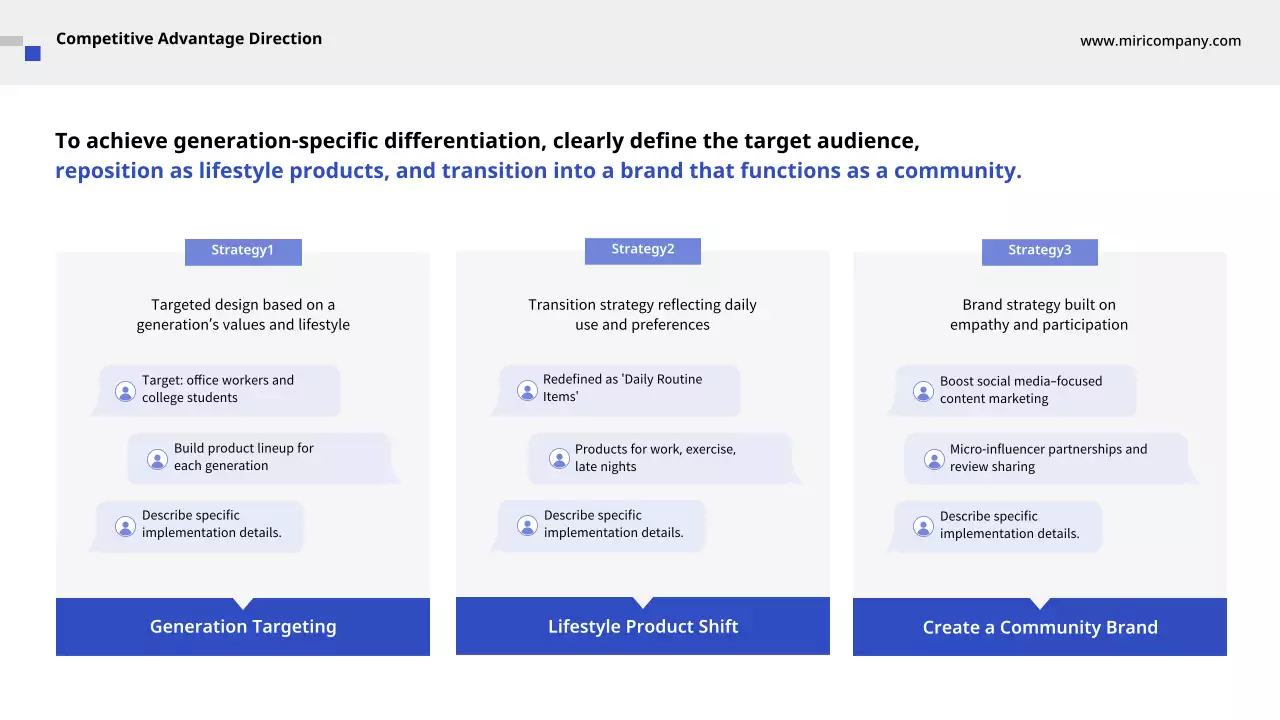The height and width of the screenshot is (720, 1280).
Task: Click the Generation Targeting banner
Action: pyautogui.click(x=243, y=627)
